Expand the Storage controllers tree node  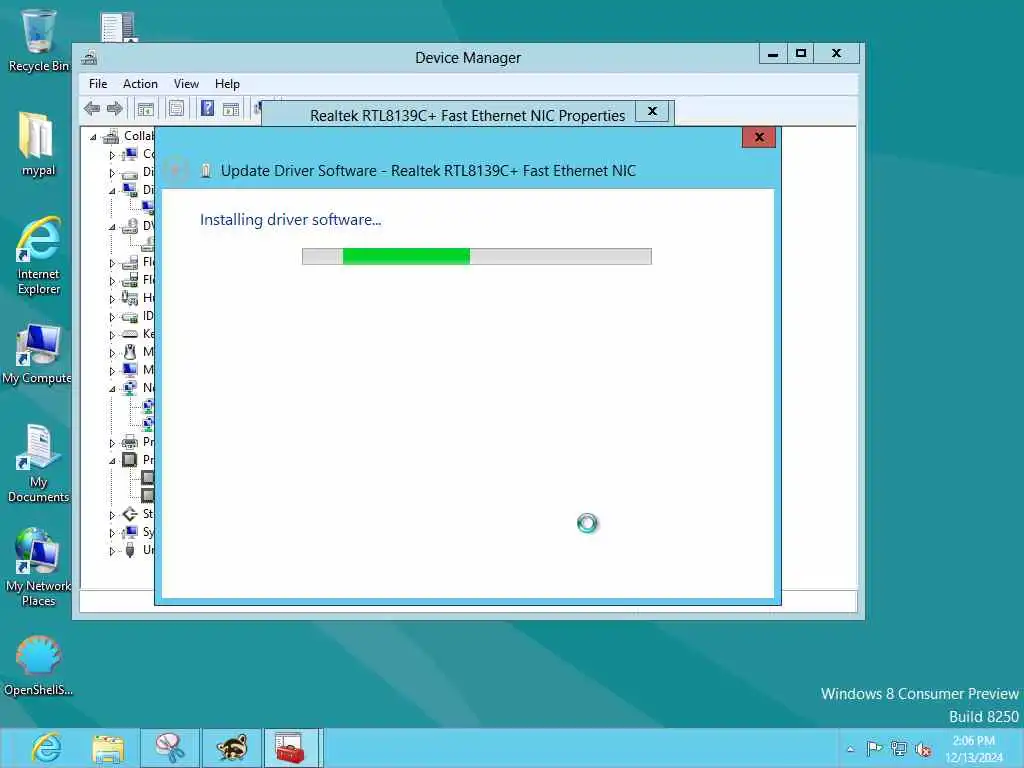click(x=112, y=515)
